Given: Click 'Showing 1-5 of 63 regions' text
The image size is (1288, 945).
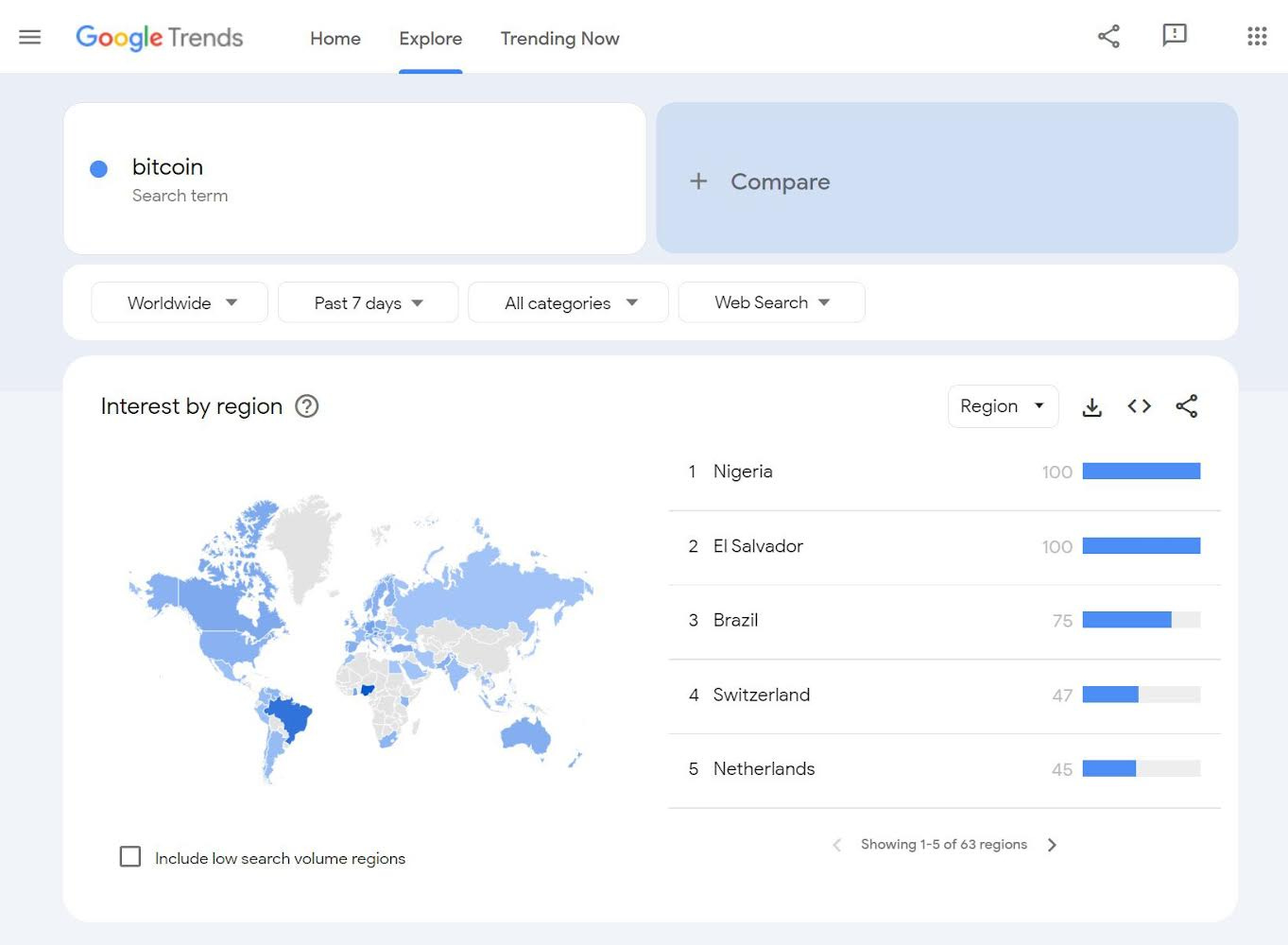Looking at the screenshot, I should [x=944, y=845].
